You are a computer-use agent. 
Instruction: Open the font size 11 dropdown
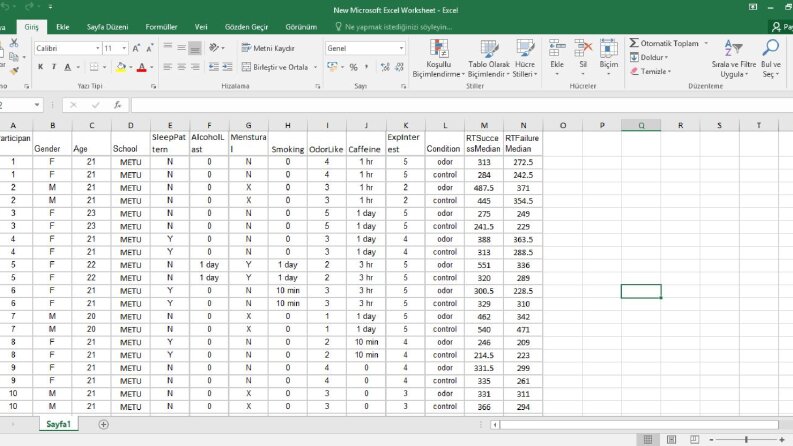(124, 48)
